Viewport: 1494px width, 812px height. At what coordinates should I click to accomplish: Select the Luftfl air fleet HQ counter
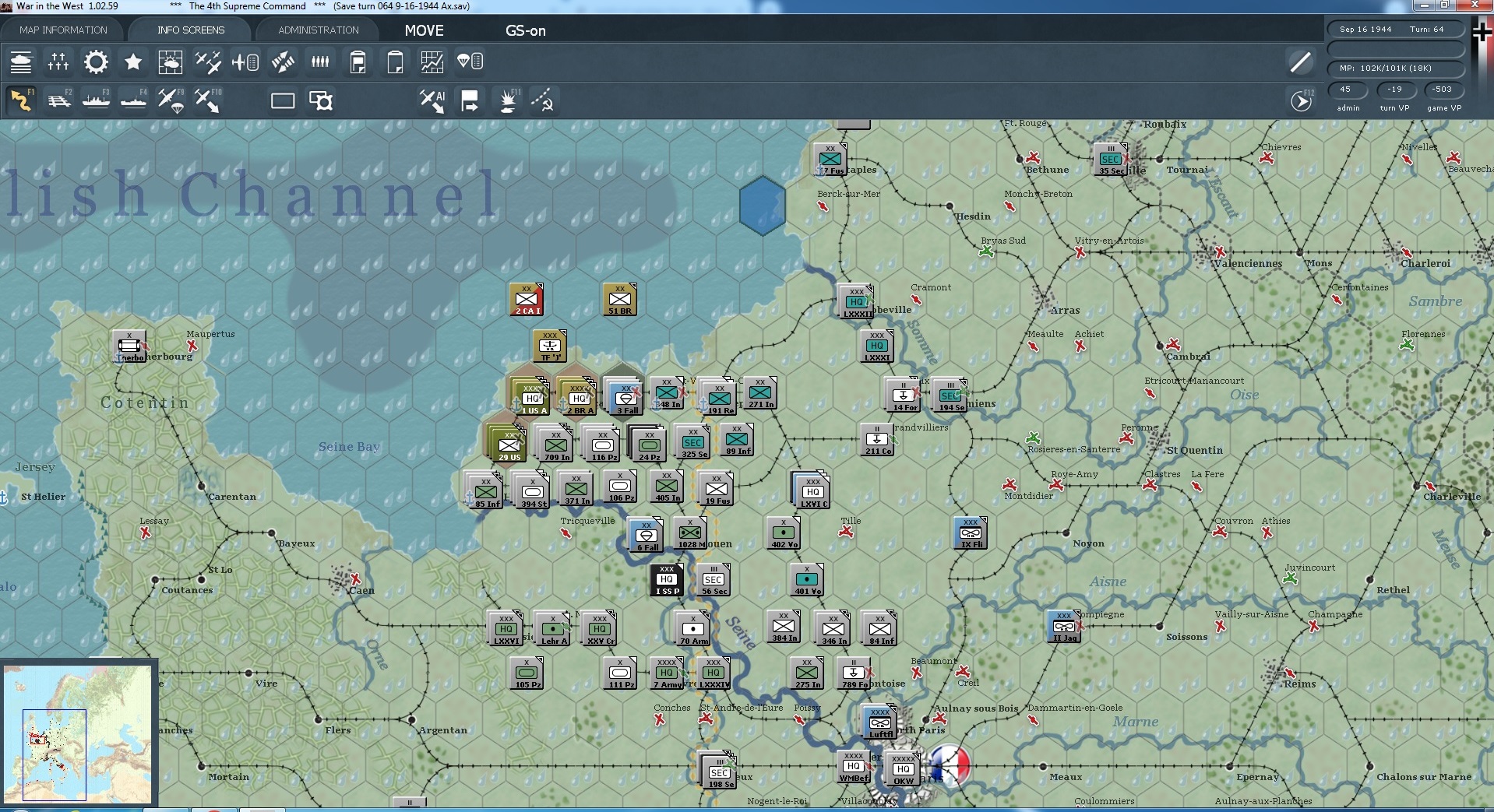point(880,723)
